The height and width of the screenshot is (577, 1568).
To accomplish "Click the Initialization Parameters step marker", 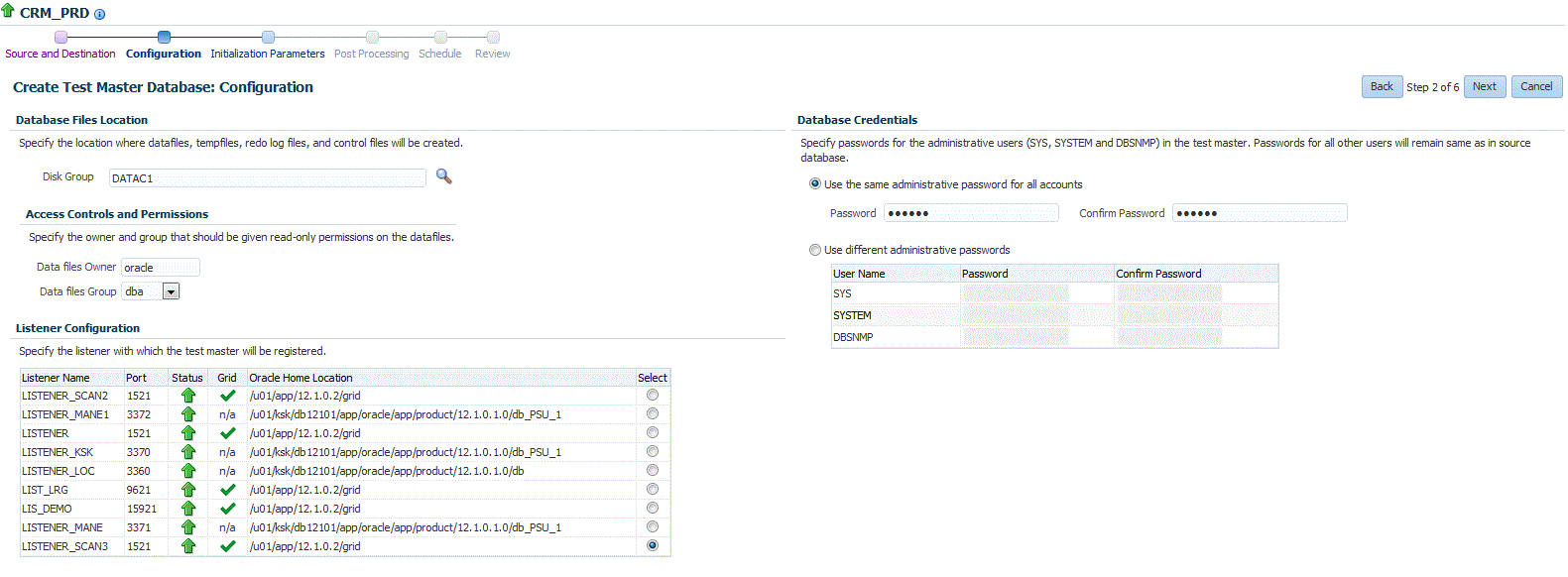I will 268,37.
